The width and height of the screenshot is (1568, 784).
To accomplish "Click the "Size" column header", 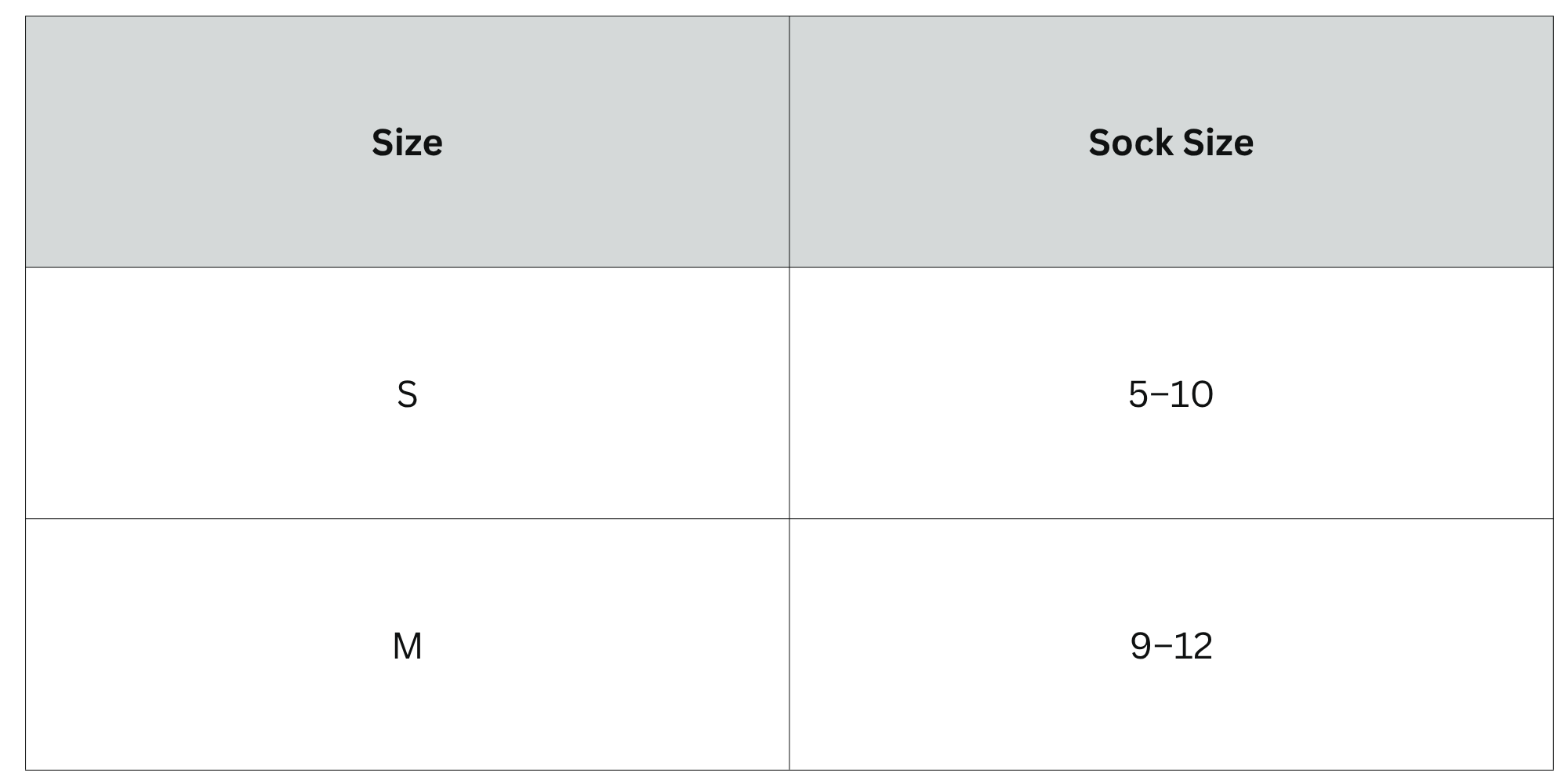I will [x=407, y=143].
